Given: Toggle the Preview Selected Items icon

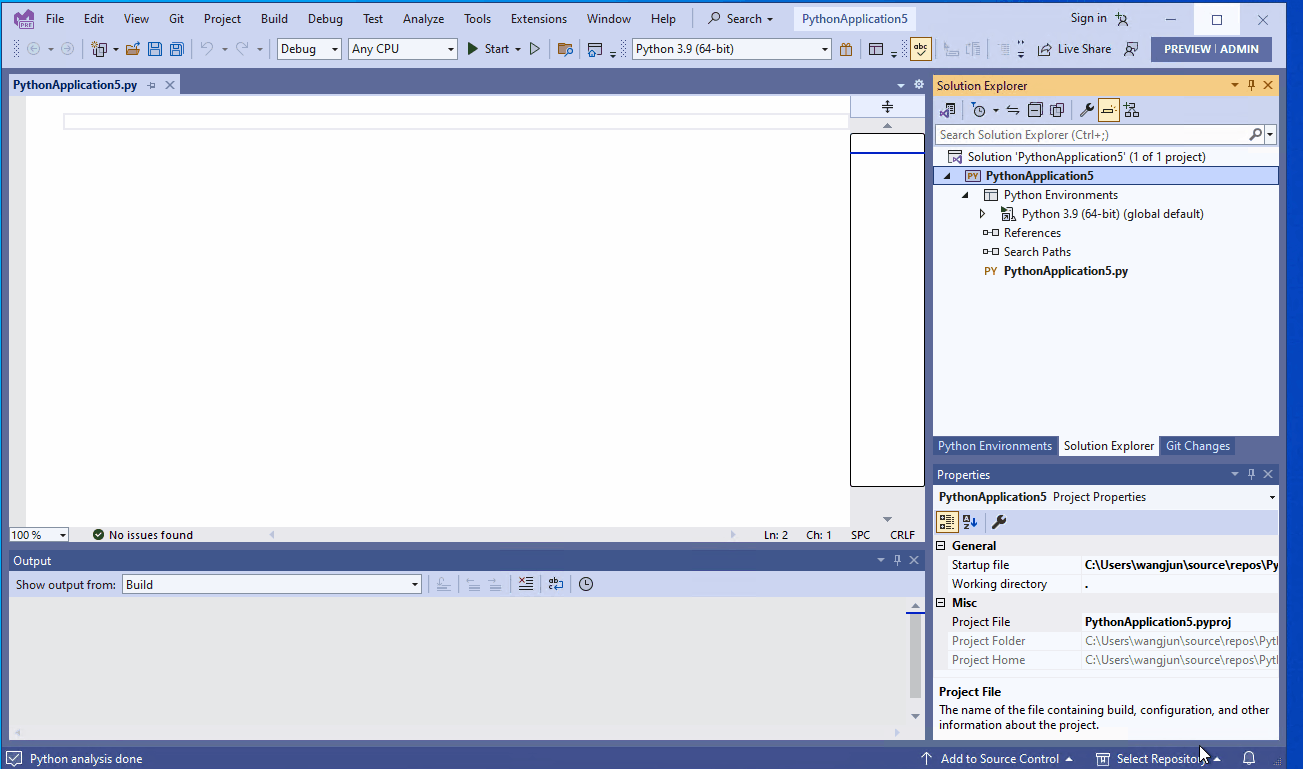Looking at the screenshot, I should [x=1109, y=110].
